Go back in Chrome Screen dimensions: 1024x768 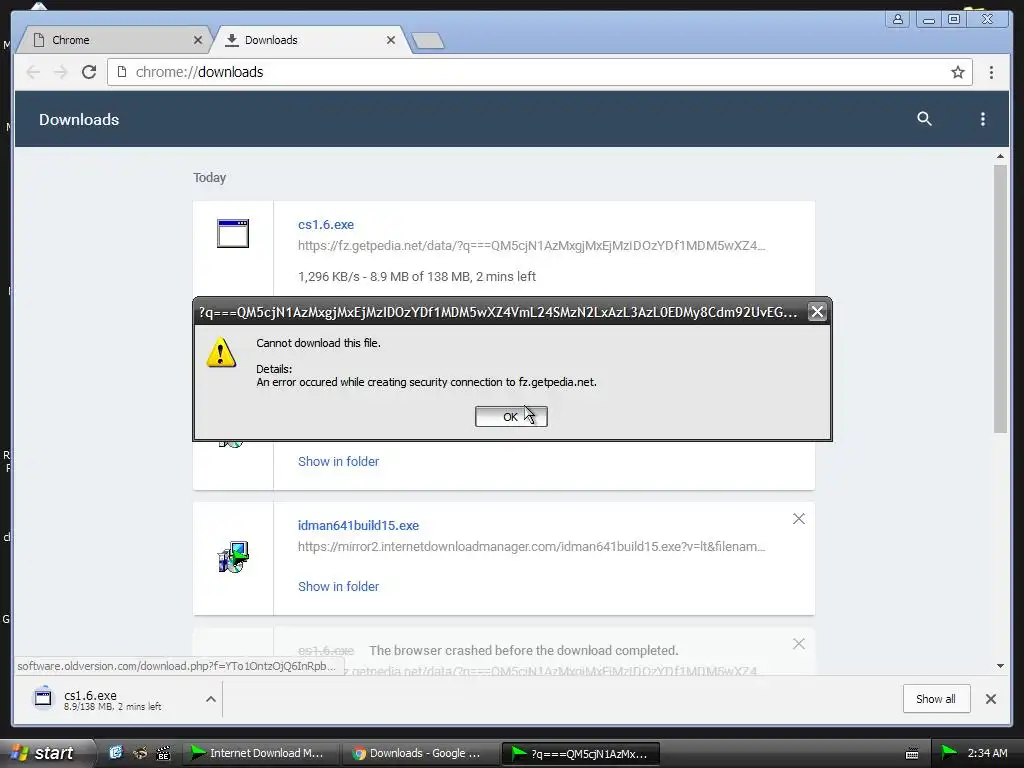coord(33,72)
